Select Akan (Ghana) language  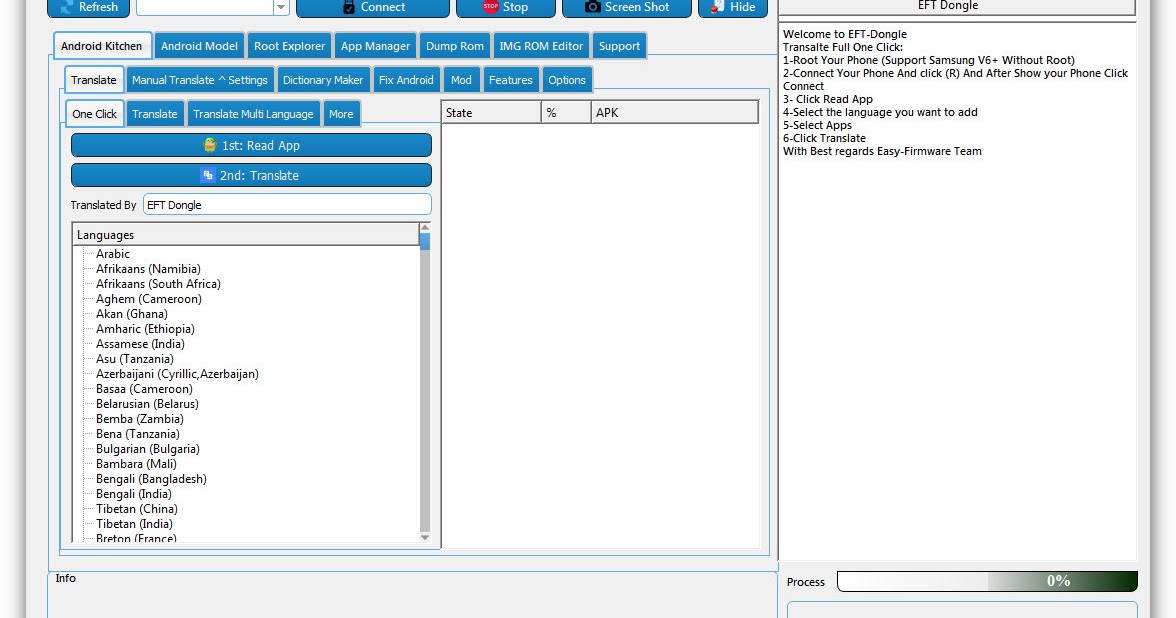coord(131,314)
